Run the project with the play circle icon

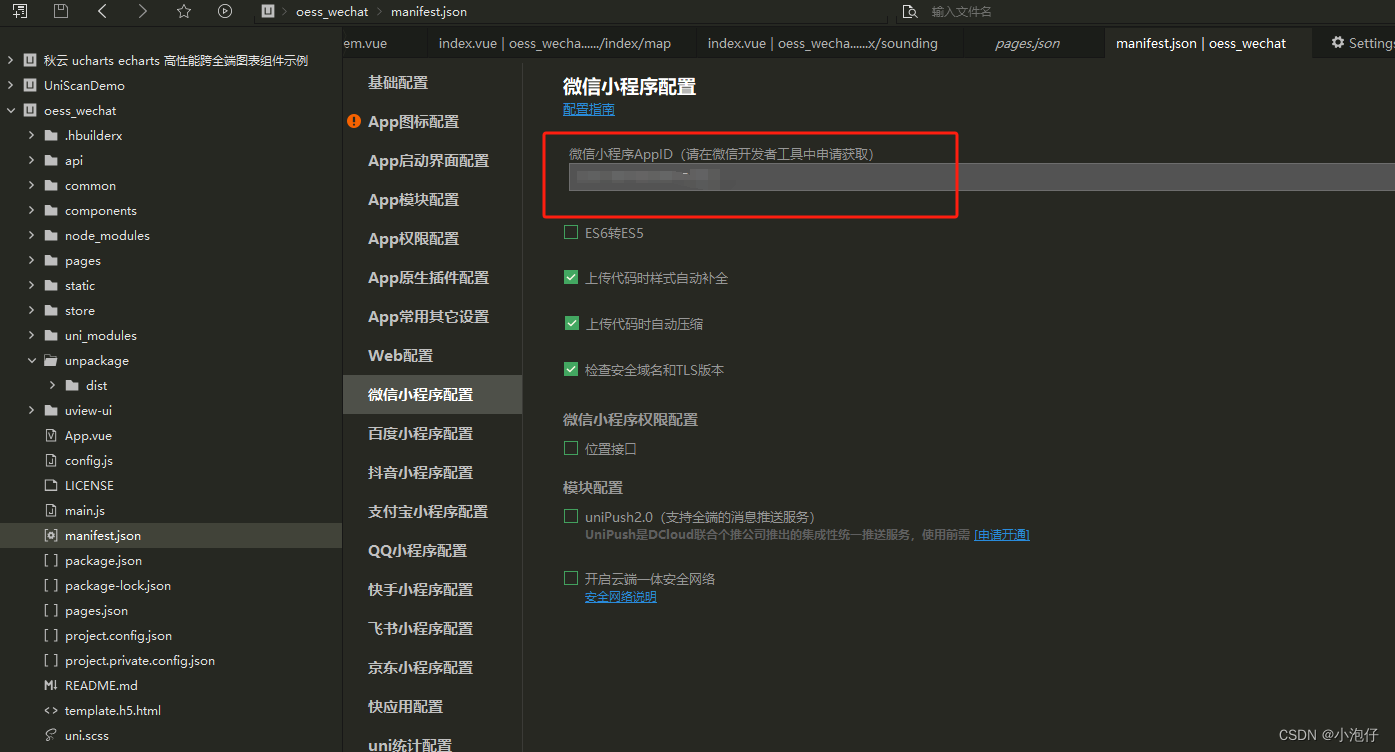[x=224, y=11]
